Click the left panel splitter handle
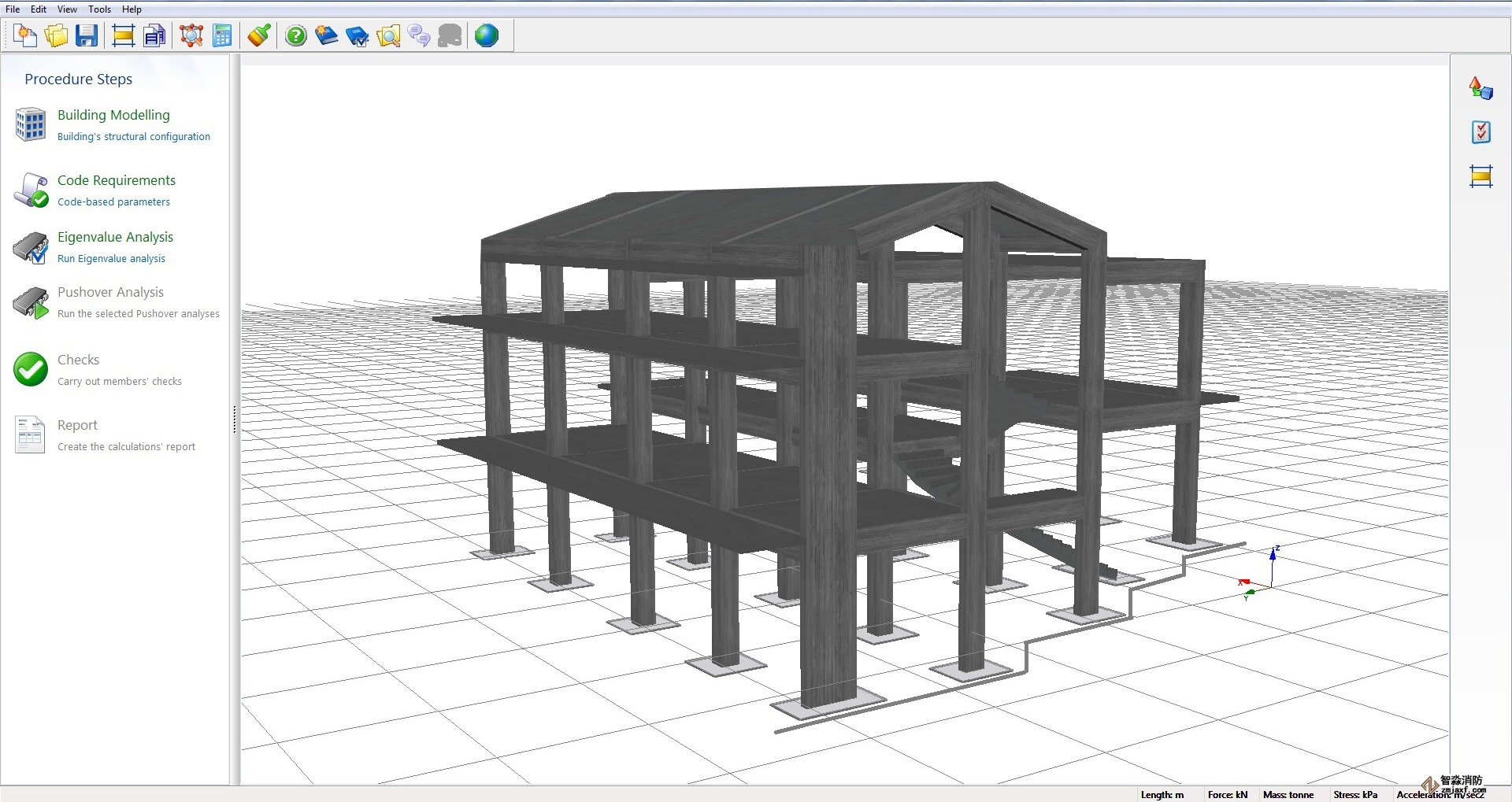 tap(234, 419)
